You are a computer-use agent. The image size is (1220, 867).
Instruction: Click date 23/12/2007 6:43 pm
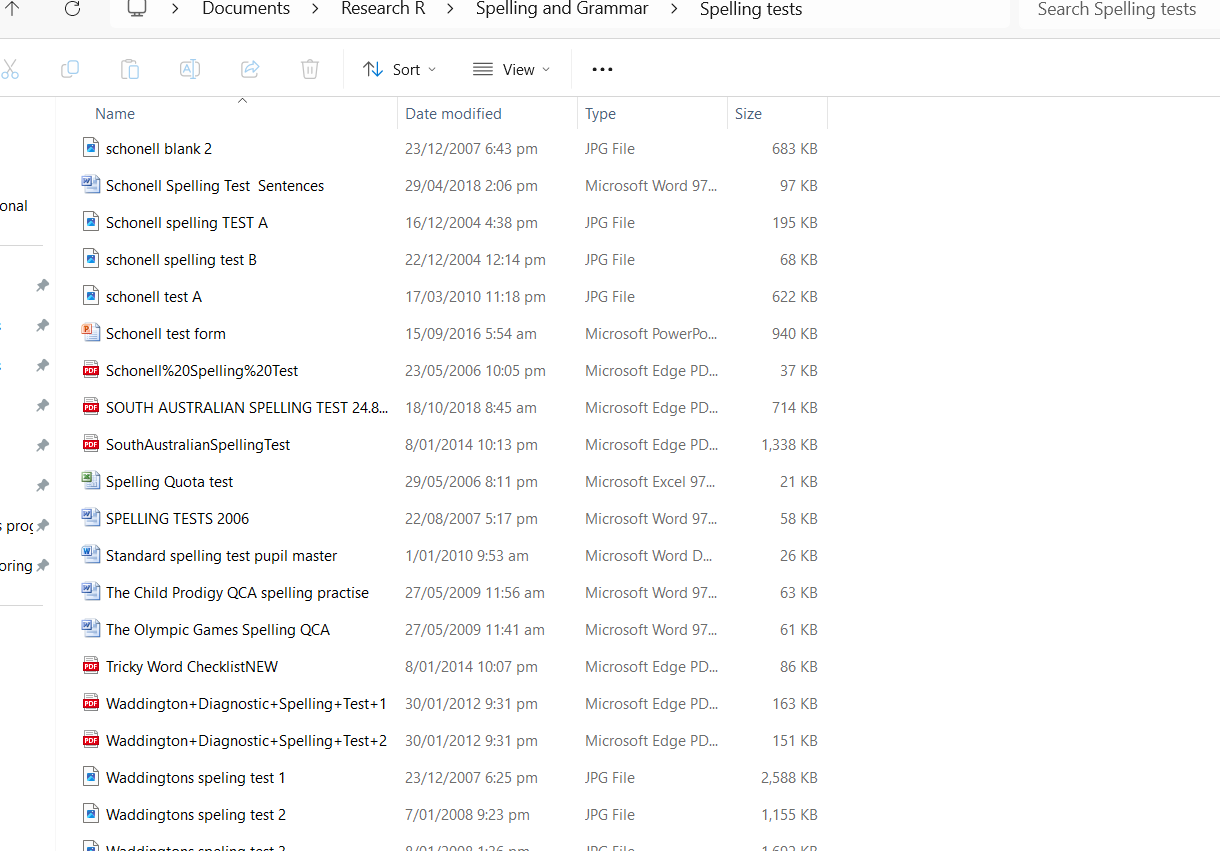[x=471, y=148]
